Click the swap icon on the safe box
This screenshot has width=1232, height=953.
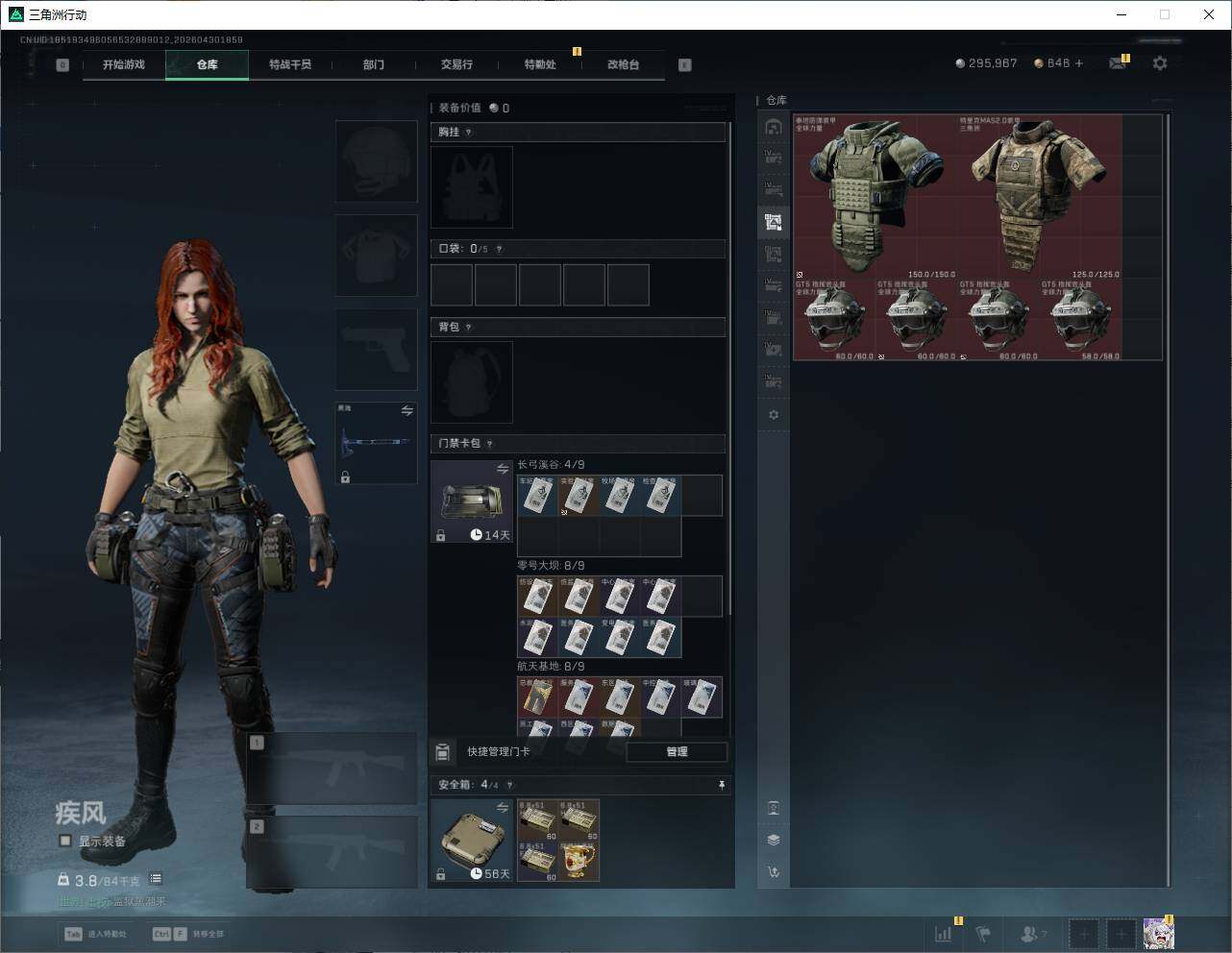point(503,808)
